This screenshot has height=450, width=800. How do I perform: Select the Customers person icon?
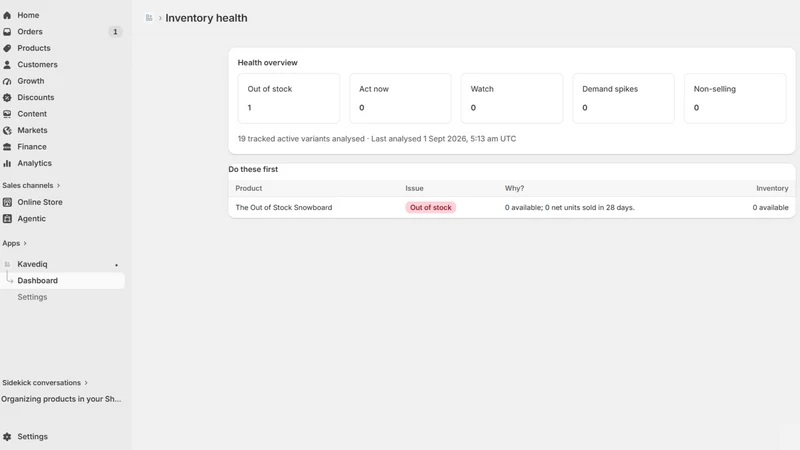click(x=7, y=65)
